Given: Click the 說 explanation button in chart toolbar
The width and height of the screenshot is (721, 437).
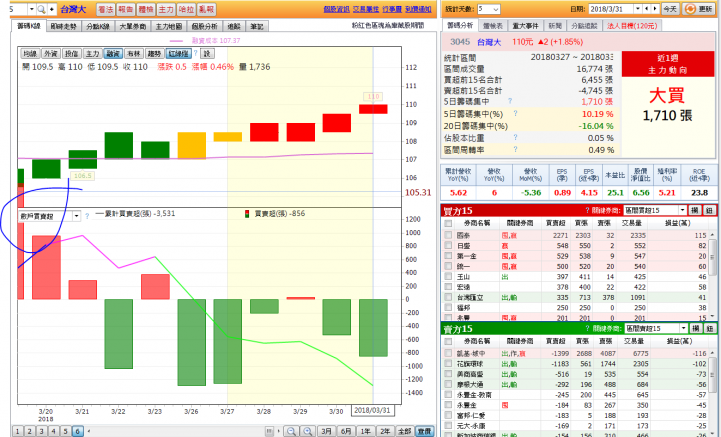Looking at the screenshot, I should [x=207, y=54].
